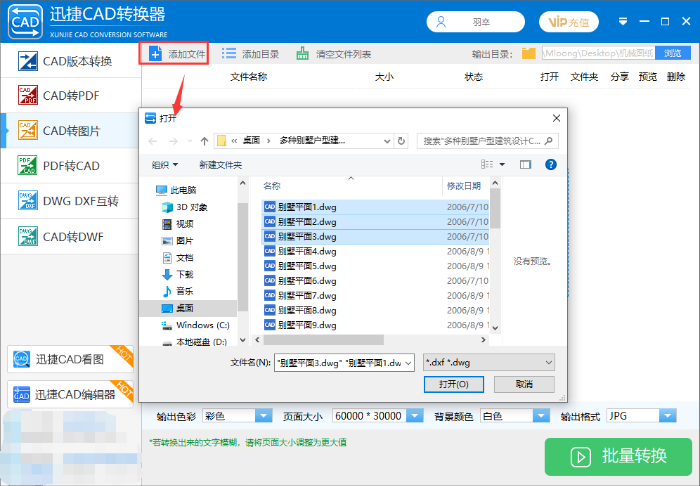The image size is (700, 486).
Task: Select PDF to CAD in sidebar
Action: click(71, 166)
